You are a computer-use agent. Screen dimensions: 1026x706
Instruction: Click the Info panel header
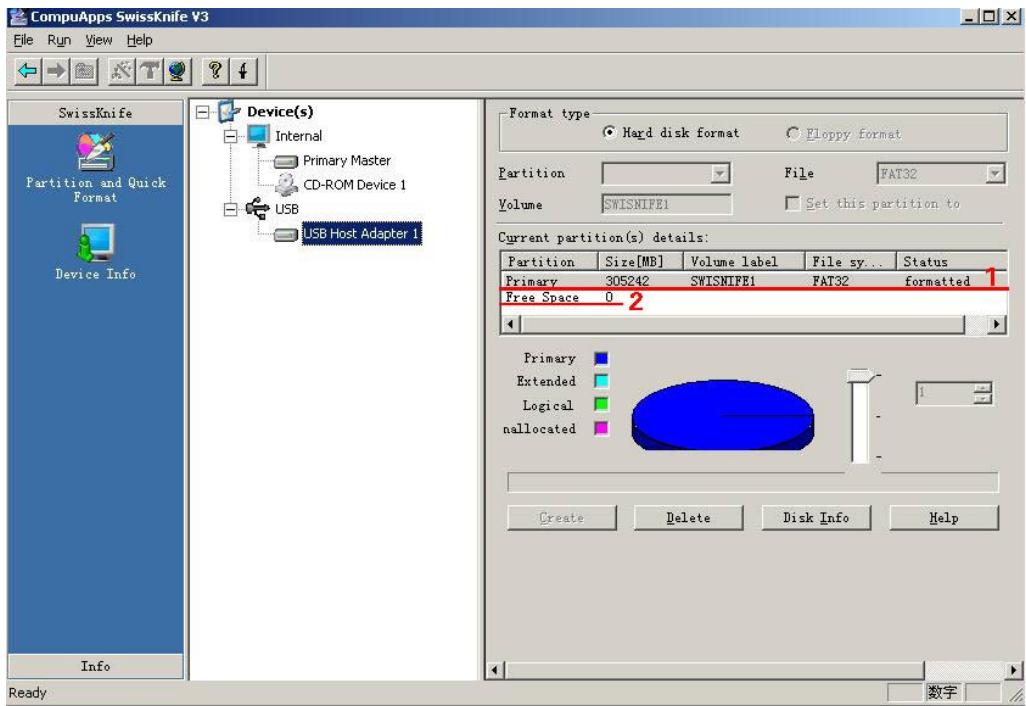[x=96, y=666]
